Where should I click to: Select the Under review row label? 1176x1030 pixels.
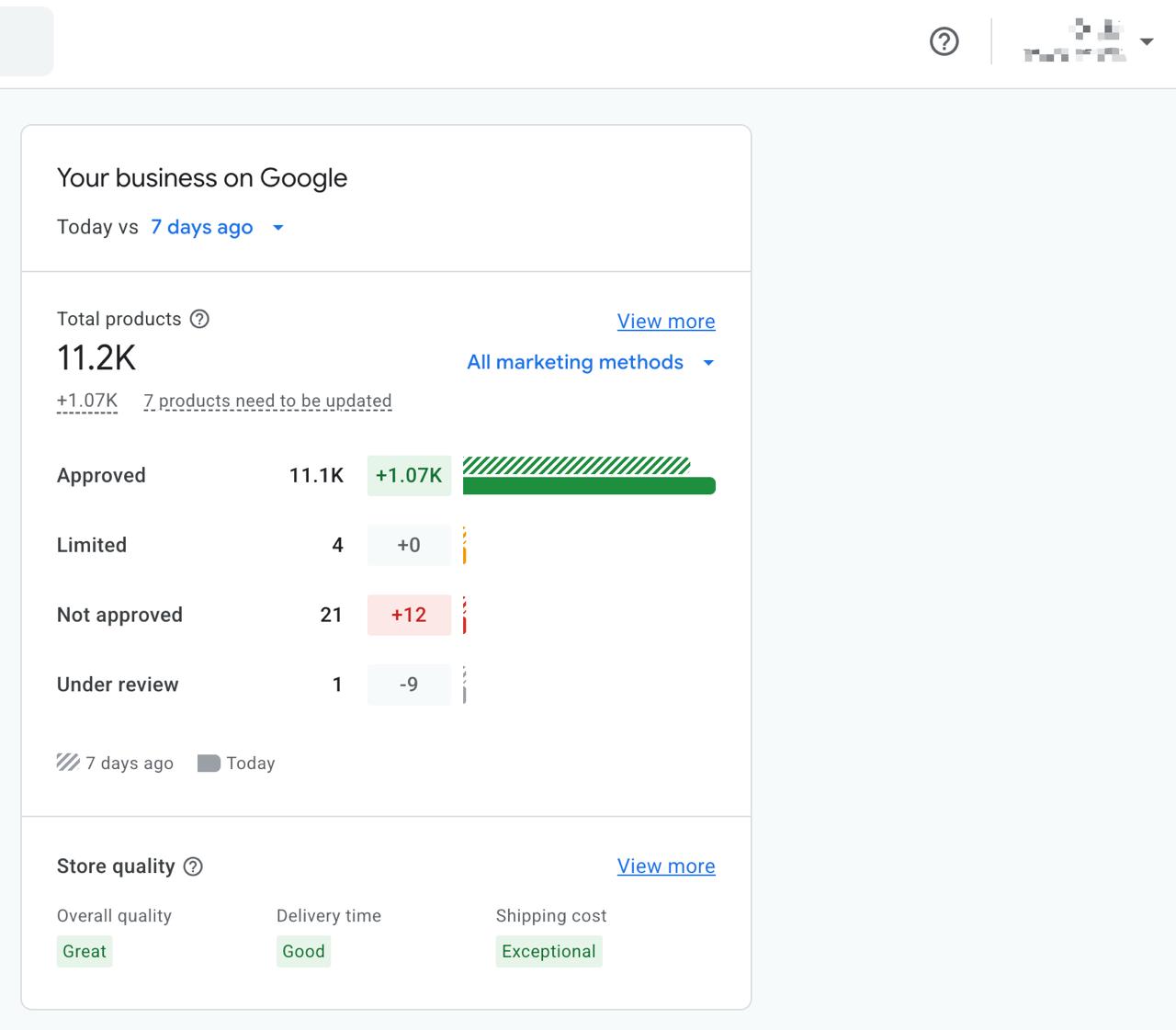(118, 685)
